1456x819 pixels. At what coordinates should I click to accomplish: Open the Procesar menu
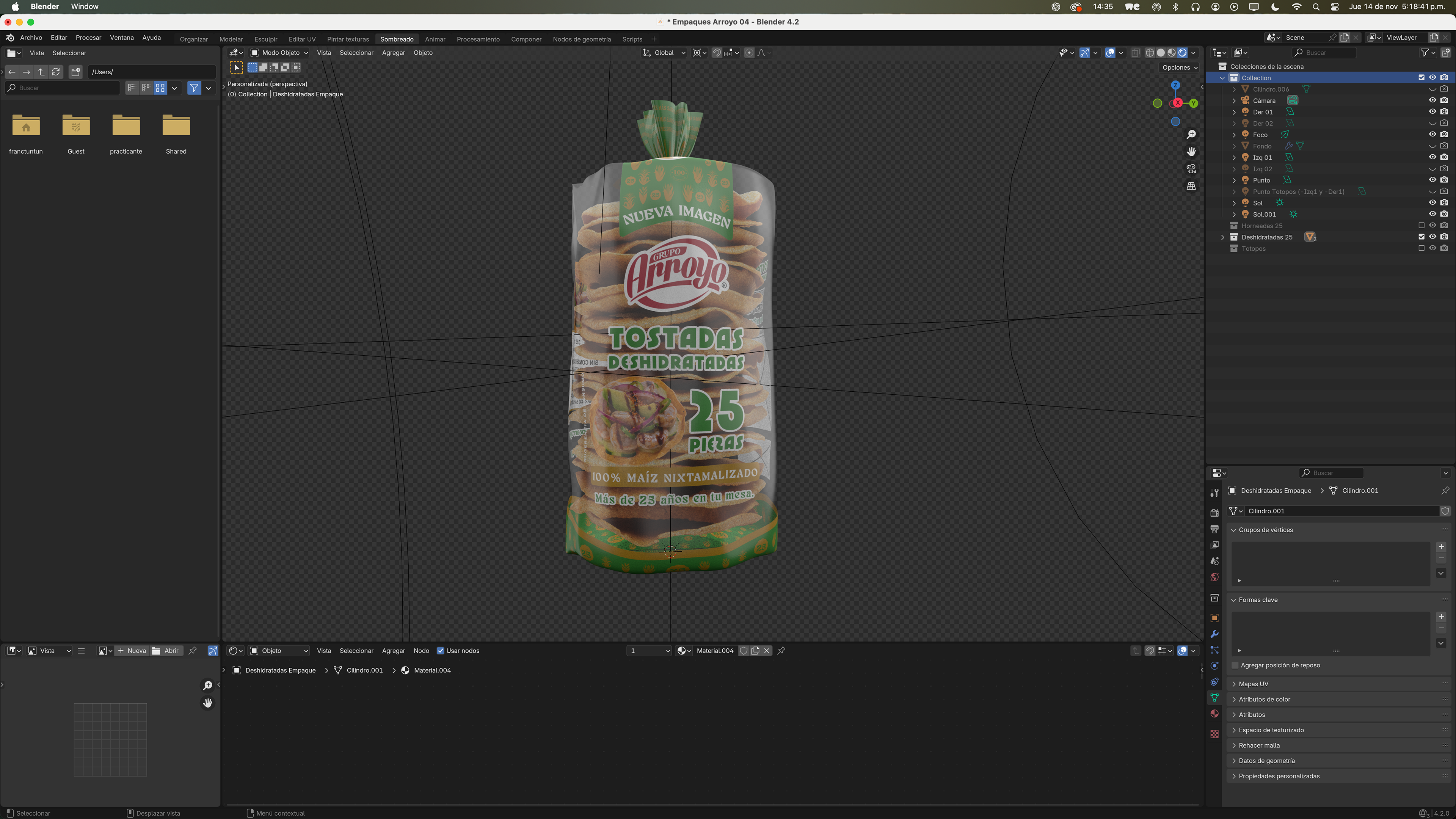pyautogui.click(x=88, y=38)
